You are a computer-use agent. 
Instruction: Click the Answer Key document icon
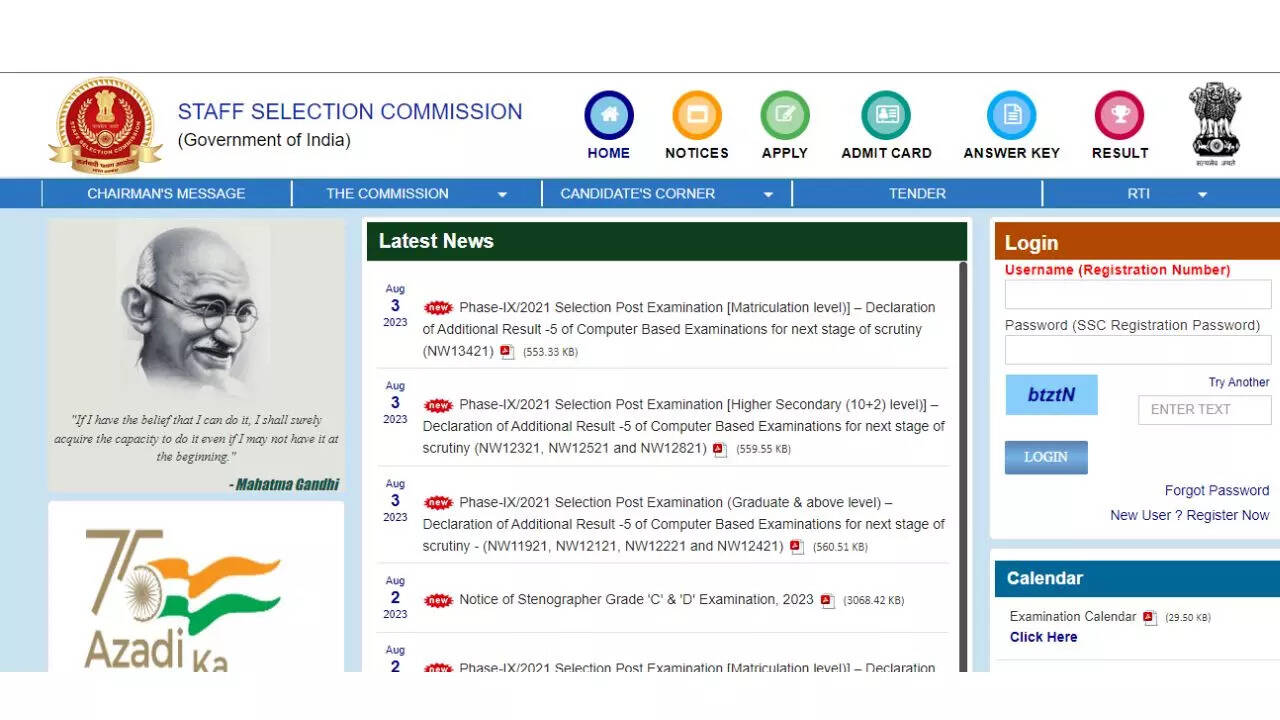click(1011, 115)
